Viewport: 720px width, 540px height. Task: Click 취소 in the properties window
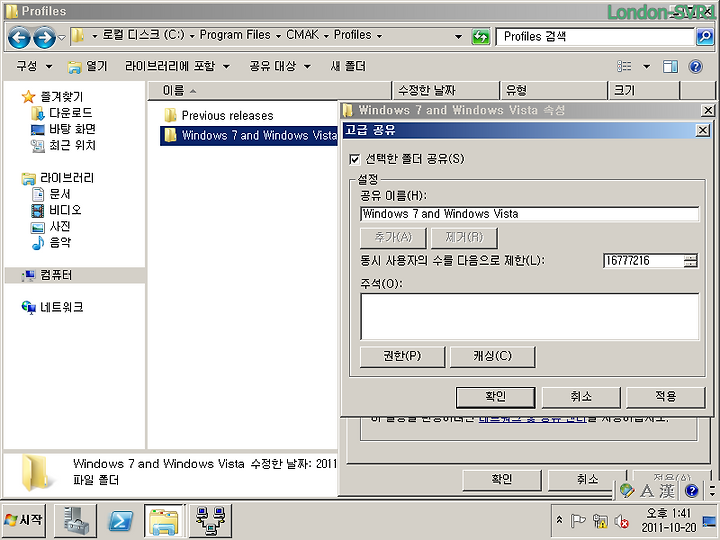point(587,480)
